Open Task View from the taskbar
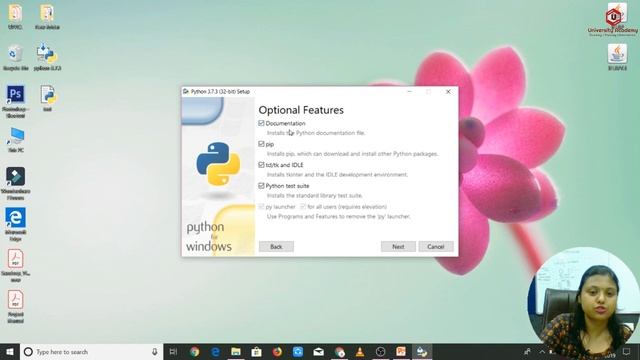The image size is (640, 360). [173, 352]
